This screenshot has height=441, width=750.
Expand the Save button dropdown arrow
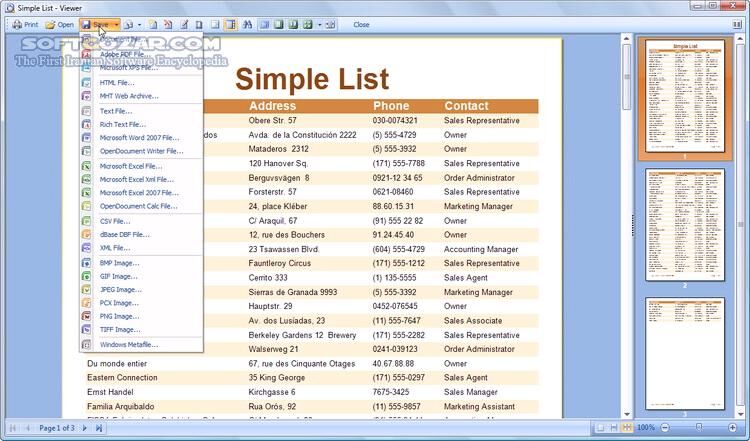pyautogui.click(x=117, y=24)
